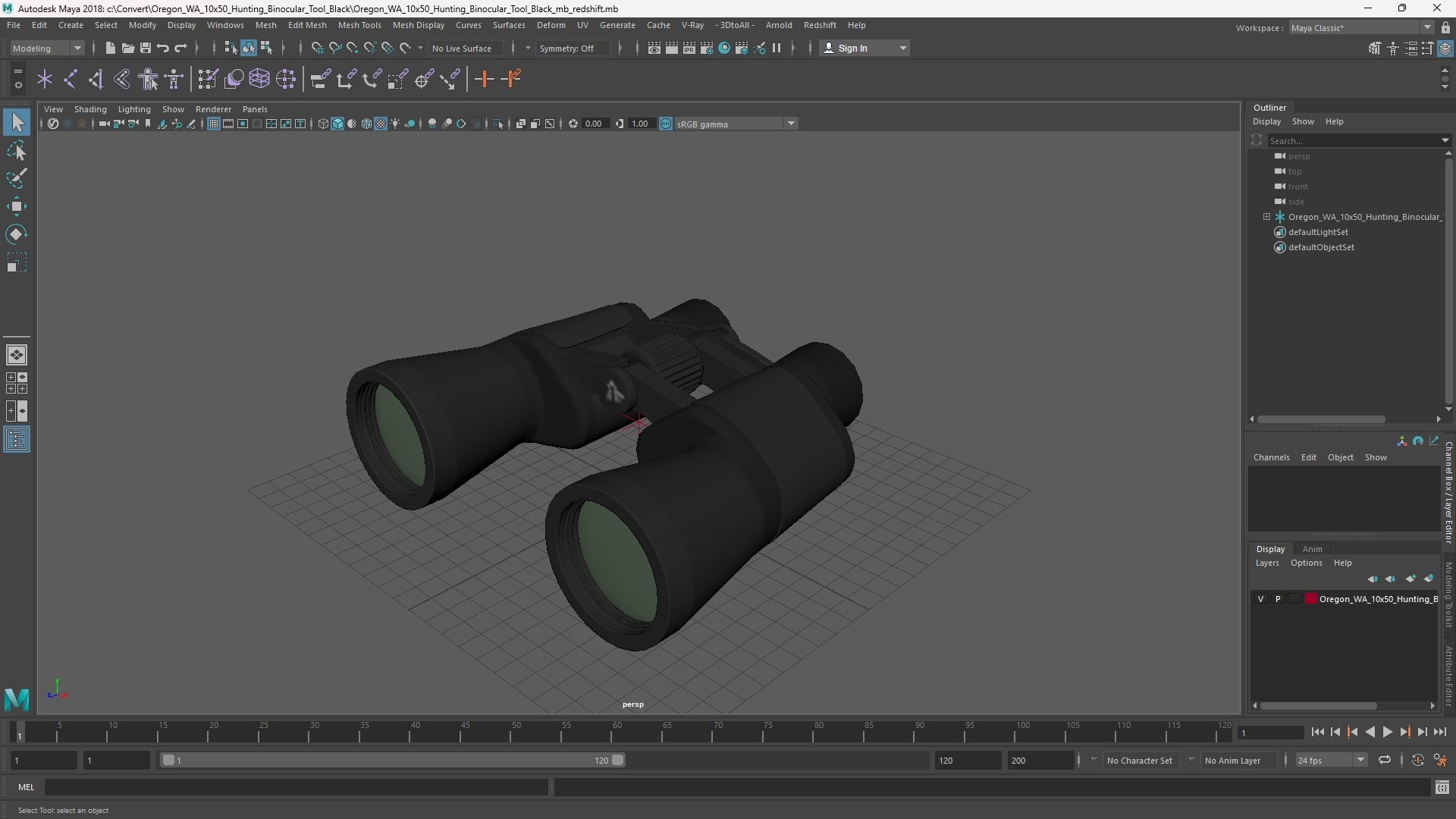Click the Open Scene folder icon
1456x819 pixels.
pyautogui.click(x=127, y=48)
